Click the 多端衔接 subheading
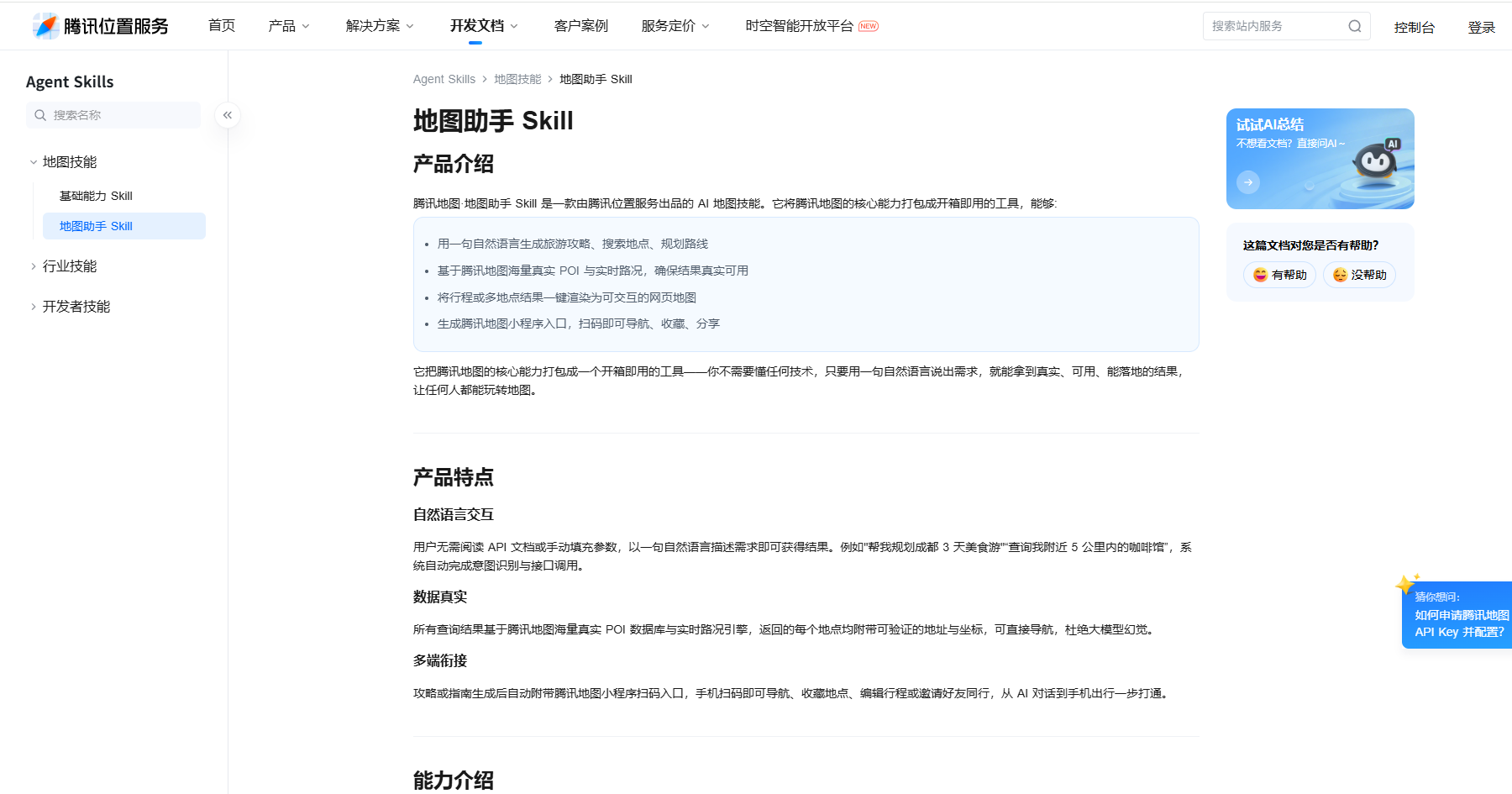1512x794 pixels. 440,660
